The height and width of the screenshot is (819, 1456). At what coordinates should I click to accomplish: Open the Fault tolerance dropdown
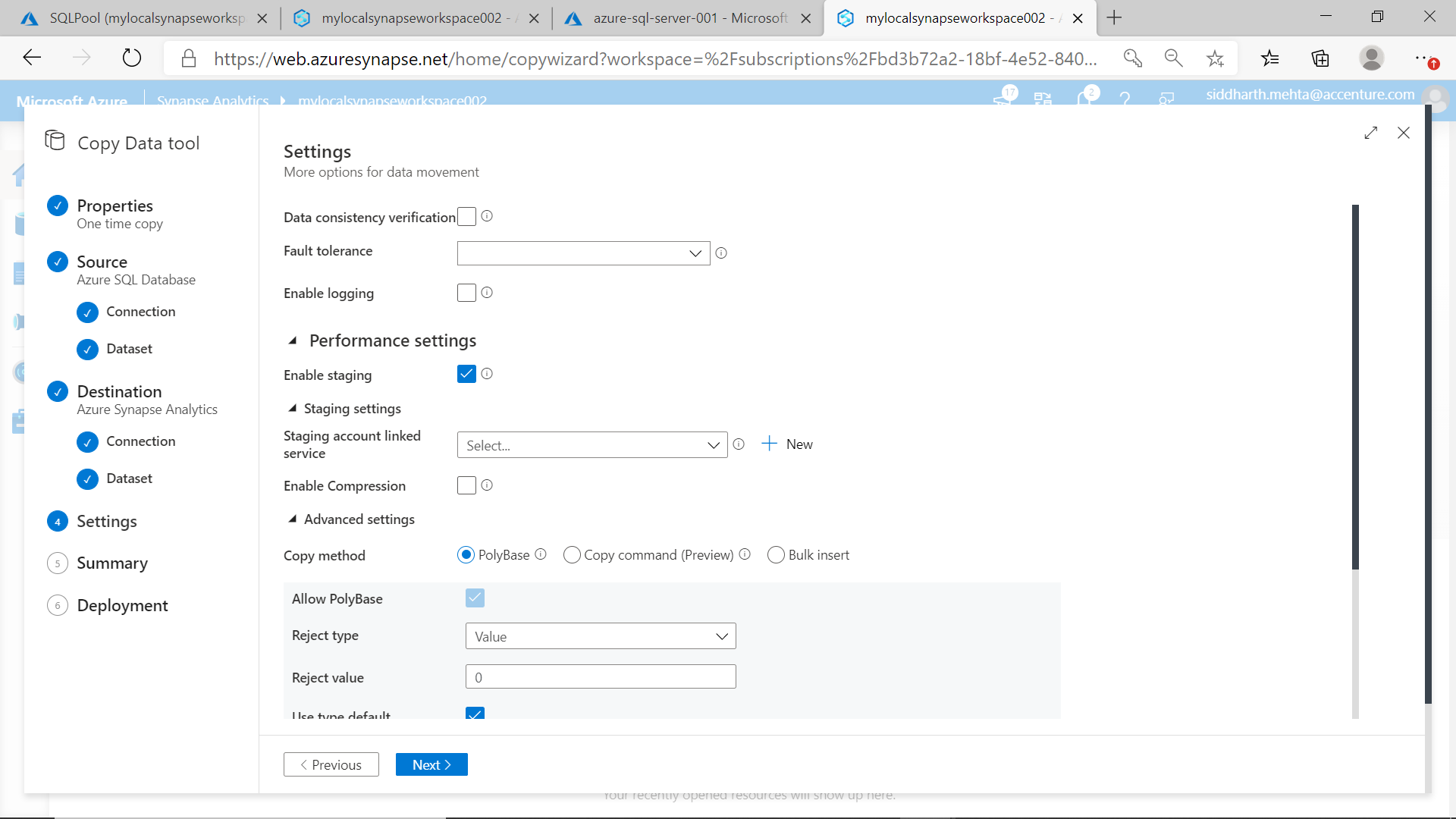tap(583, 253)
